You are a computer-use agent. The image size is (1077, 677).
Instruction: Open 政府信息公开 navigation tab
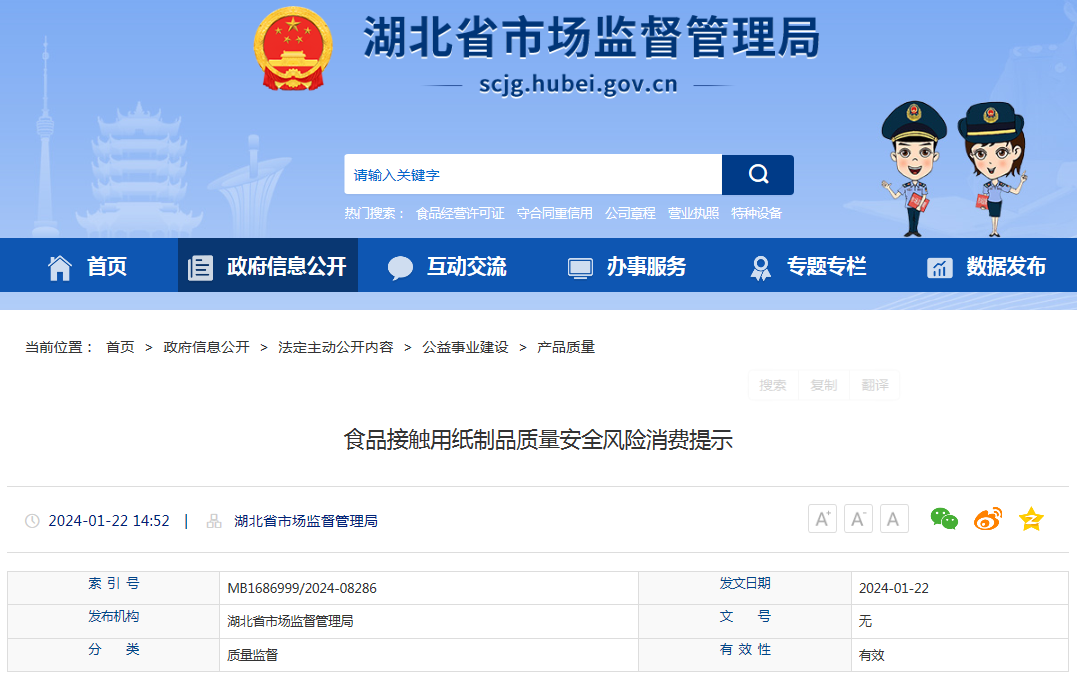click(x=268, y=267)
